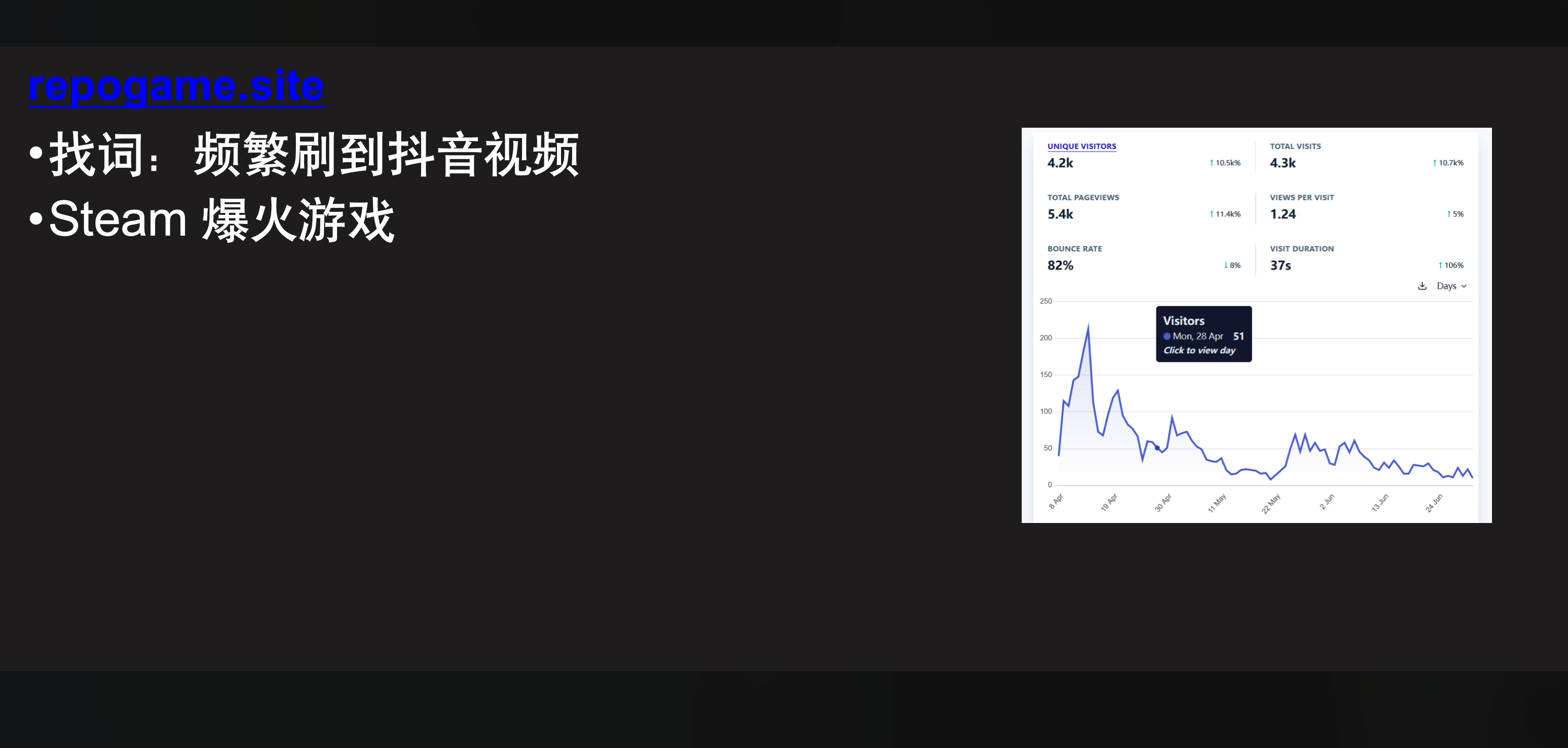Select the Total Visits metric
This screenshot has height=748, width=1568.
(x=1295, y=146)
